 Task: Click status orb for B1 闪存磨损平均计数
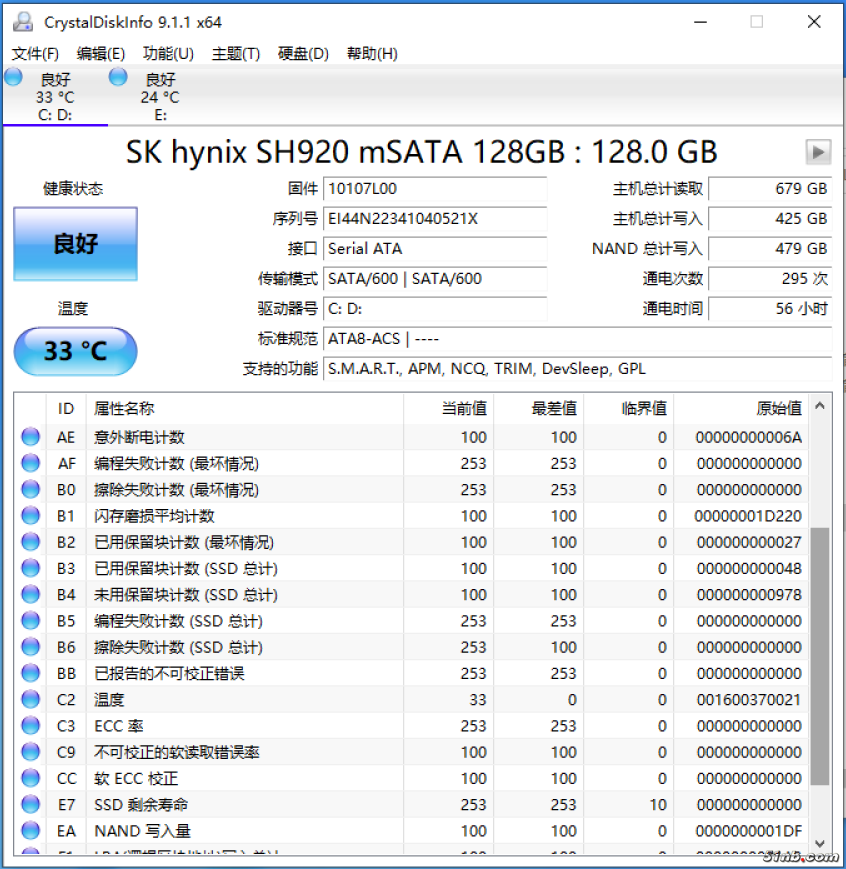(x=31, y=516)
